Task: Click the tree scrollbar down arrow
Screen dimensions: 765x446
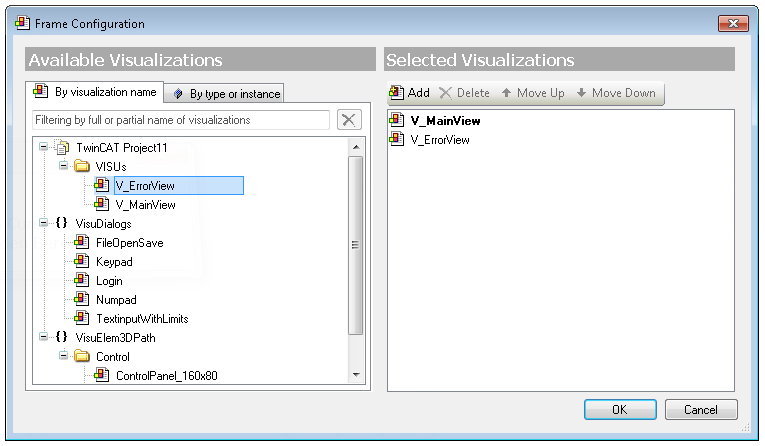Action: pos(356,375)
